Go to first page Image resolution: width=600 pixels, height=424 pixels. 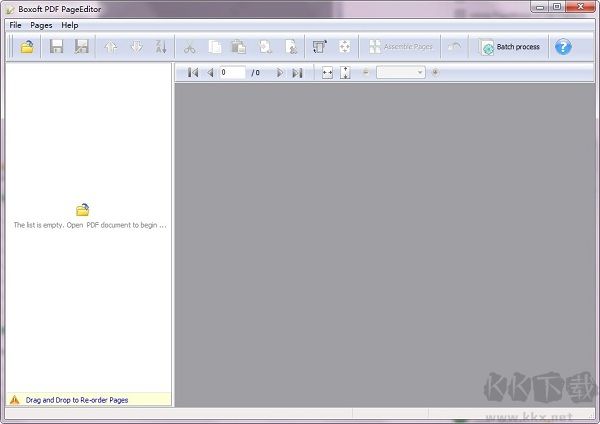[x=193, y=72]
